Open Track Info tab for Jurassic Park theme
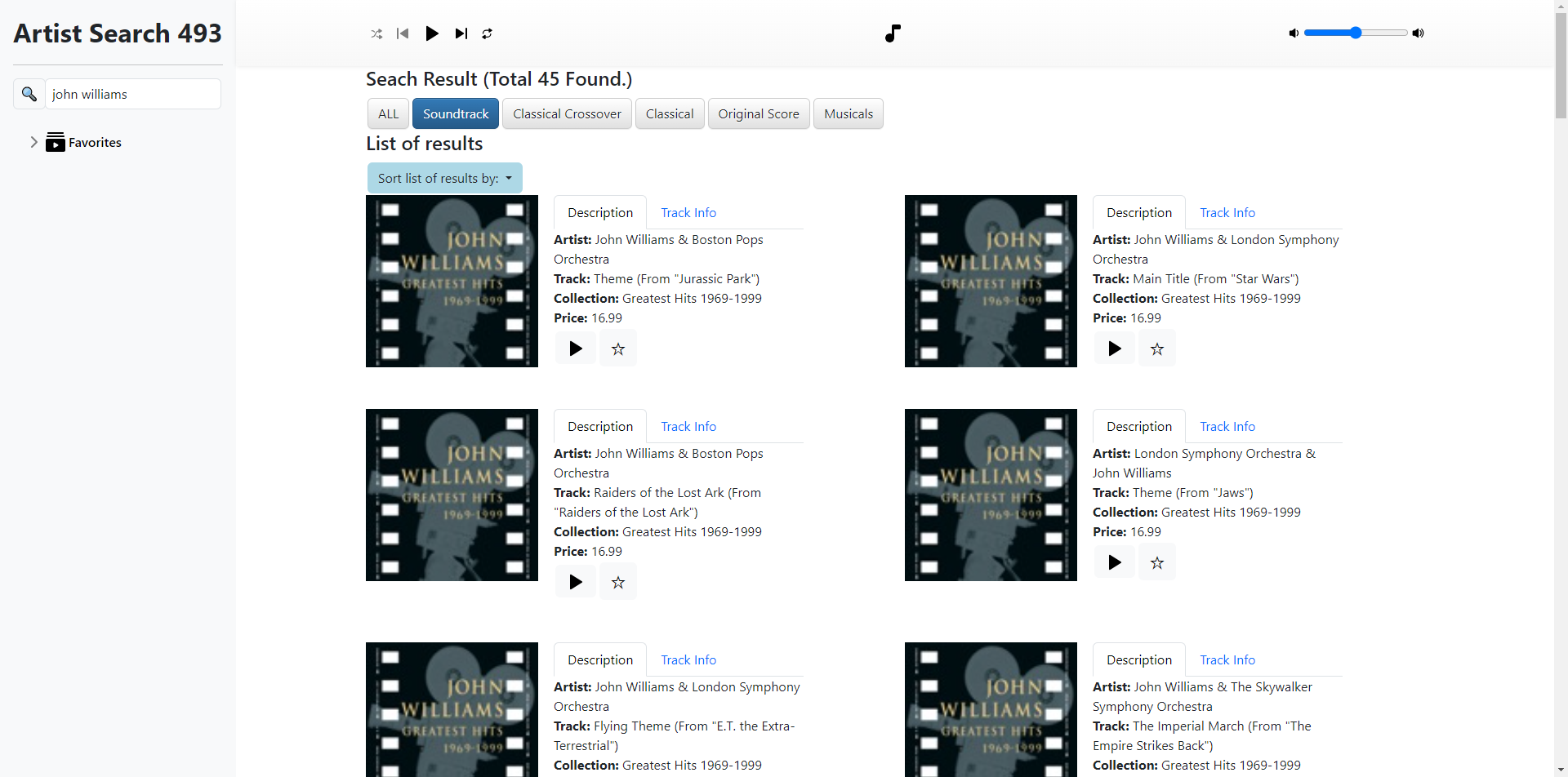Viewport: 1568px width, 777px height. tap(688, 212)
